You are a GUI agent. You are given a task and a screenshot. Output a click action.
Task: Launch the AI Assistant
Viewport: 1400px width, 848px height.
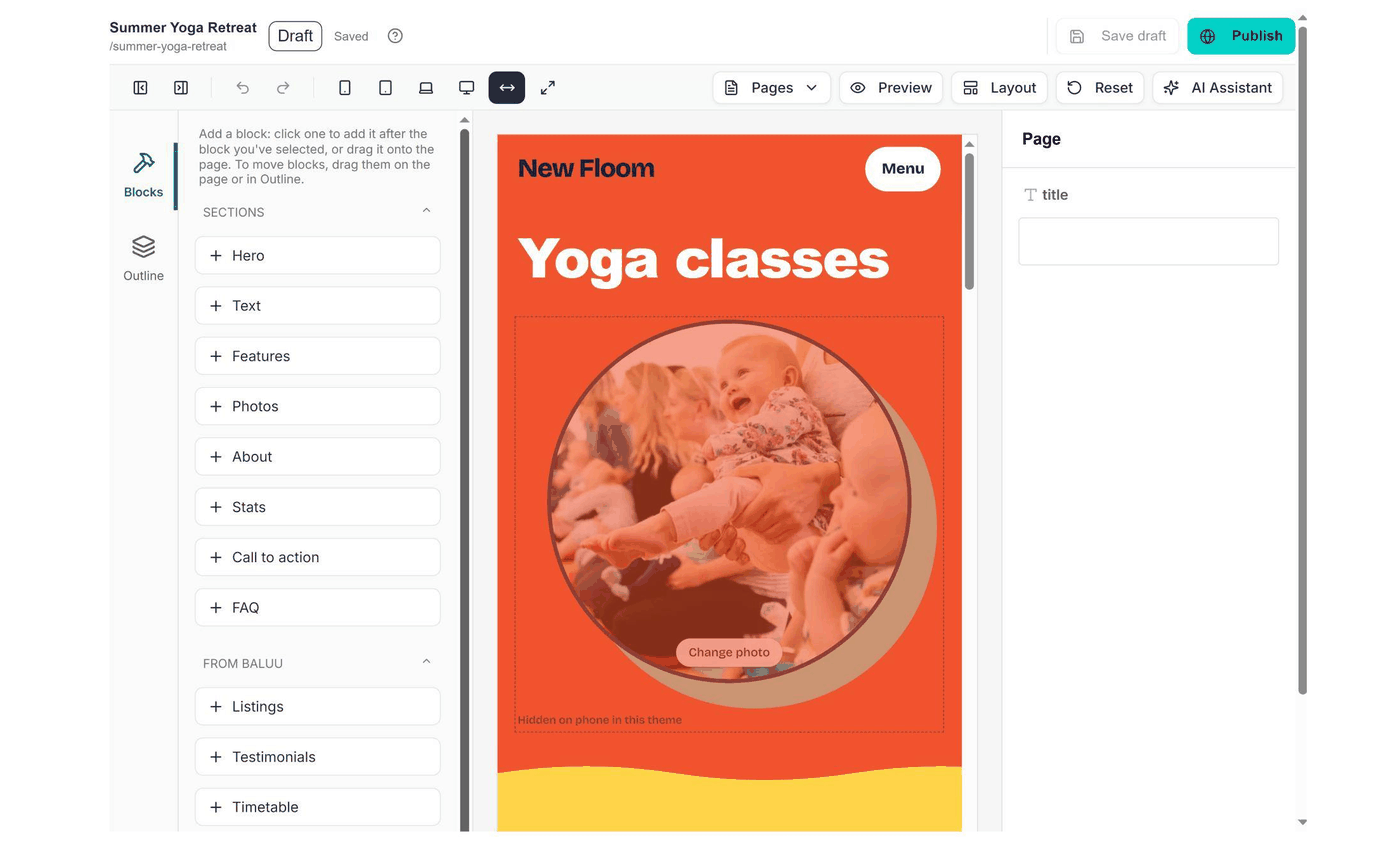pos(1218,88)
